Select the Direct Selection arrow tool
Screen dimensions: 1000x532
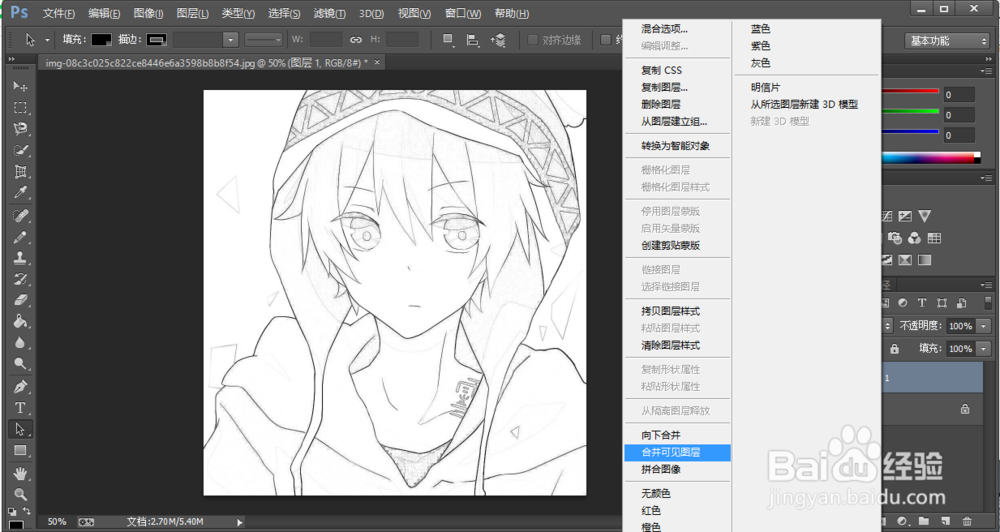[x=20, y=429]
